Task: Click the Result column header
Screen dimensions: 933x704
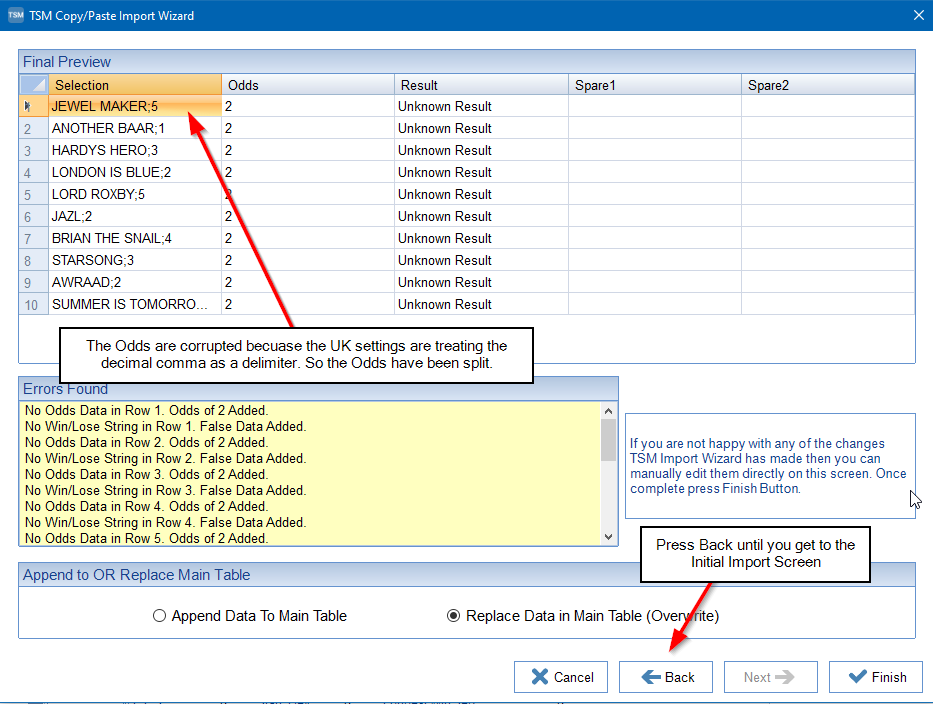Action: (x=480, y=85)
